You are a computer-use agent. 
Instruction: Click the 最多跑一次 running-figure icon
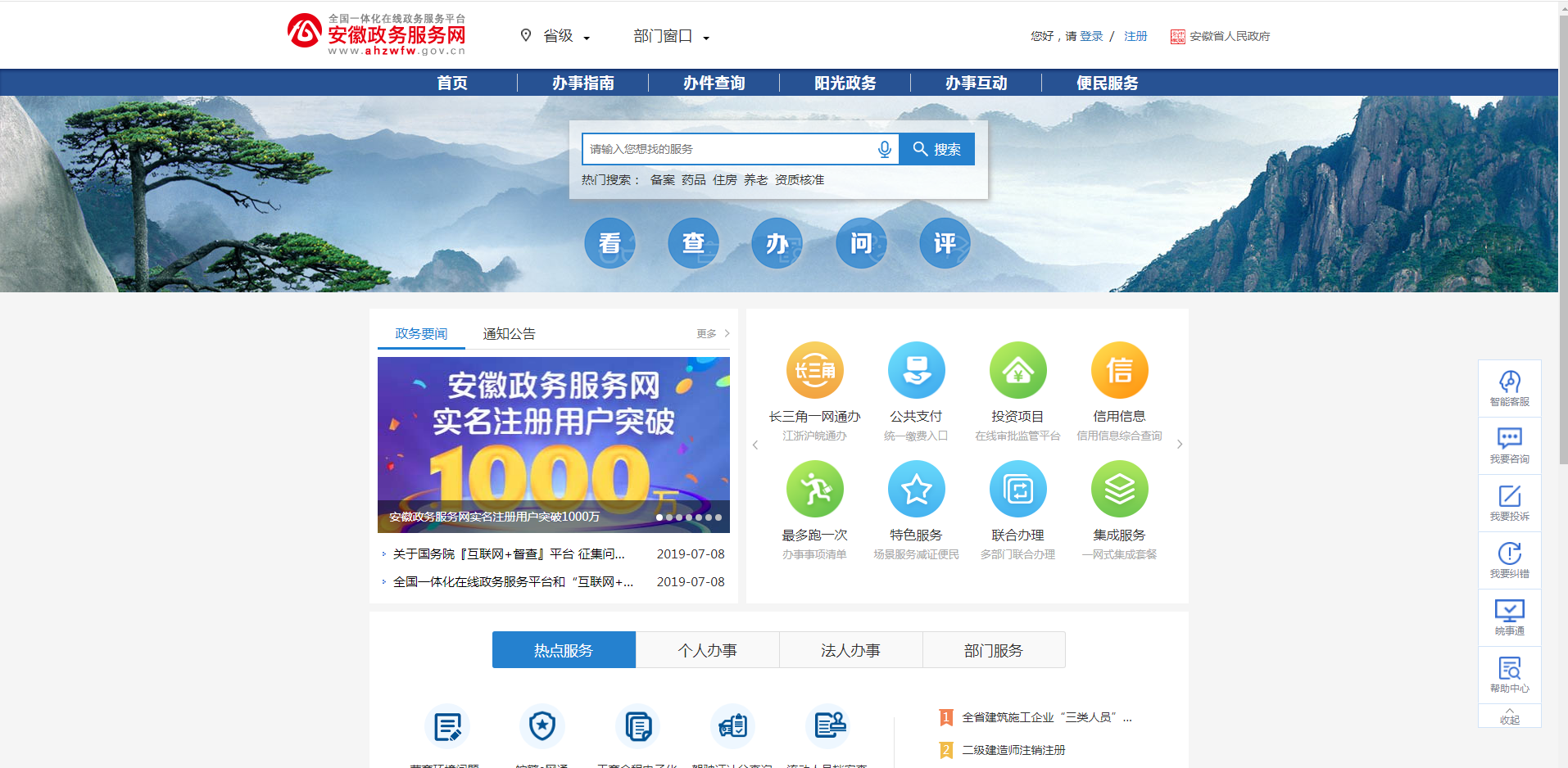pos(814,489)
